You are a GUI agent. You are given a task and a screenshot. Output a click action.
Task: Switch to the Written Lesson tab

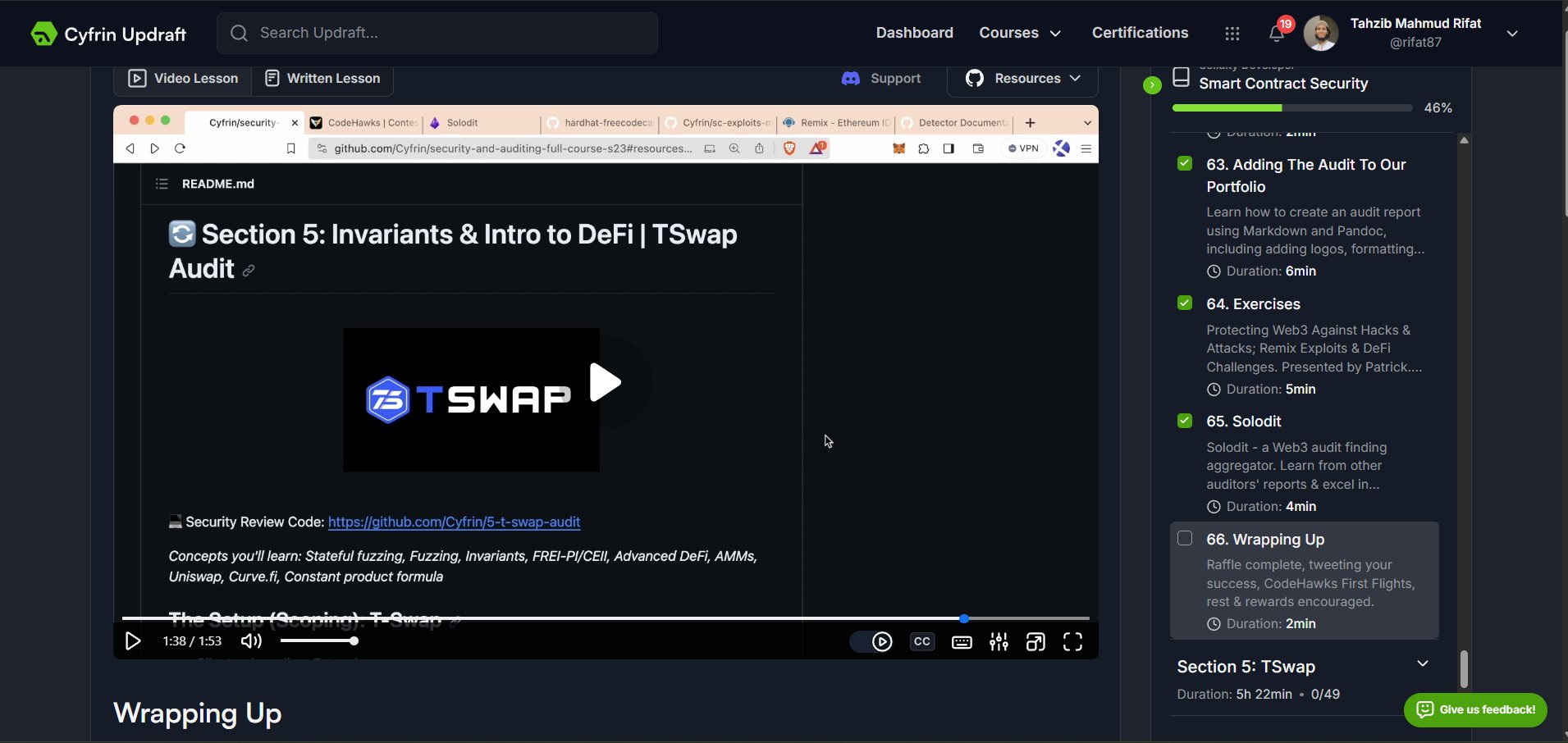click(322, 79)
